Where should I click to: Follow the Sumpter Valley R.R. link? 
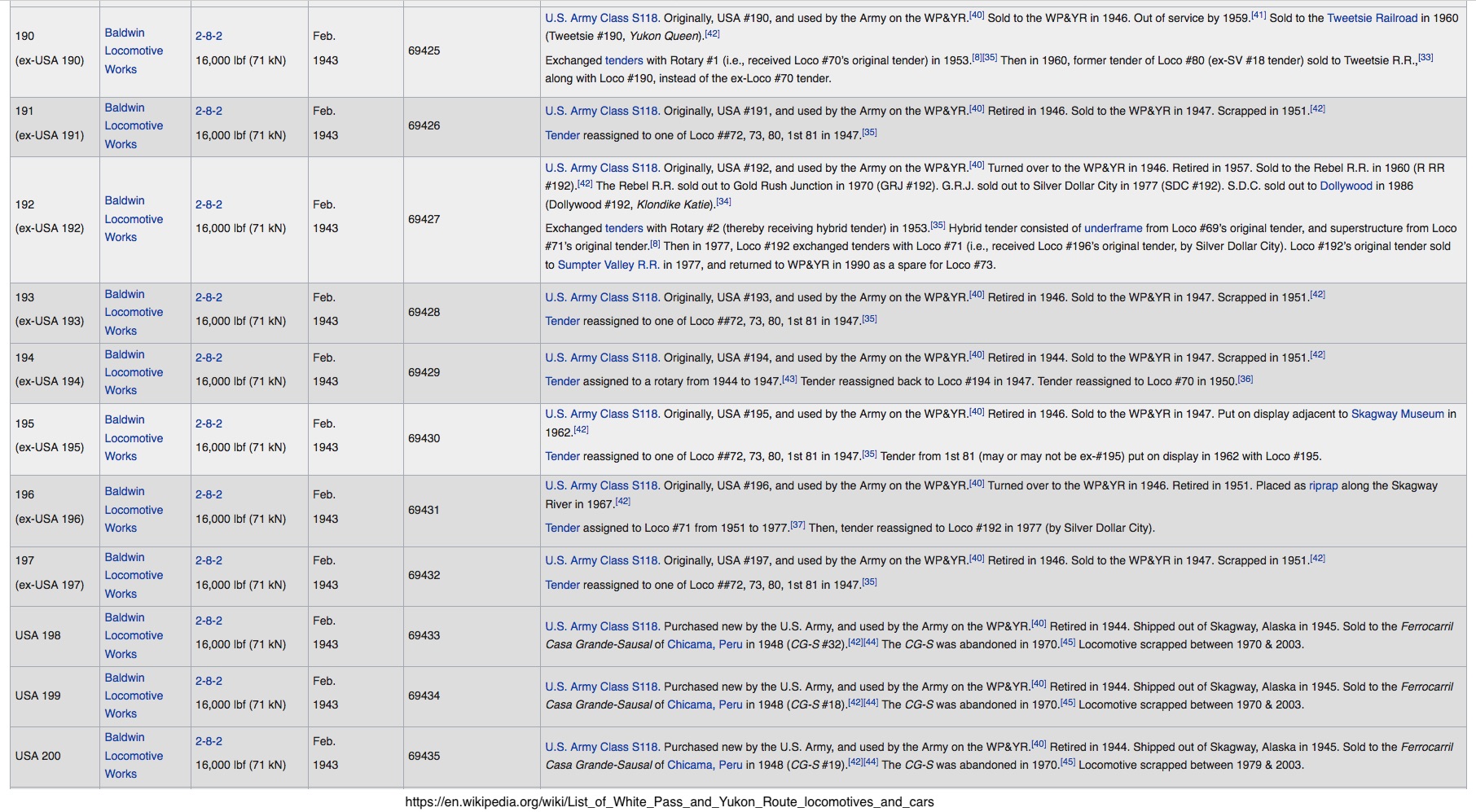click(x=608, y=265)
